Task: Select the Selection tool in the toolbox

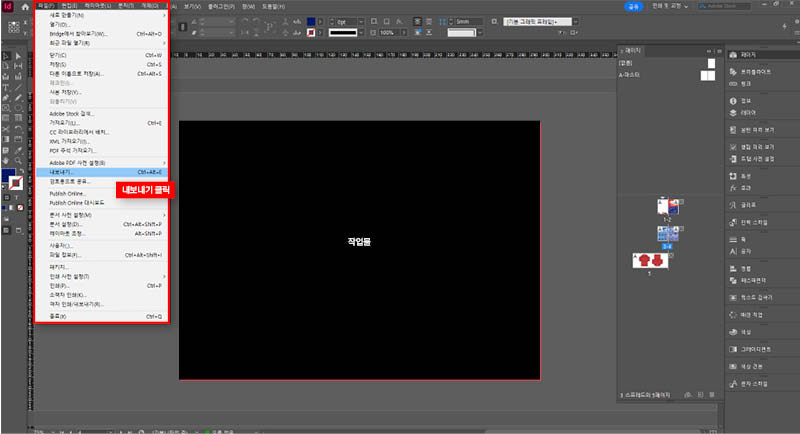Action: 6,56
